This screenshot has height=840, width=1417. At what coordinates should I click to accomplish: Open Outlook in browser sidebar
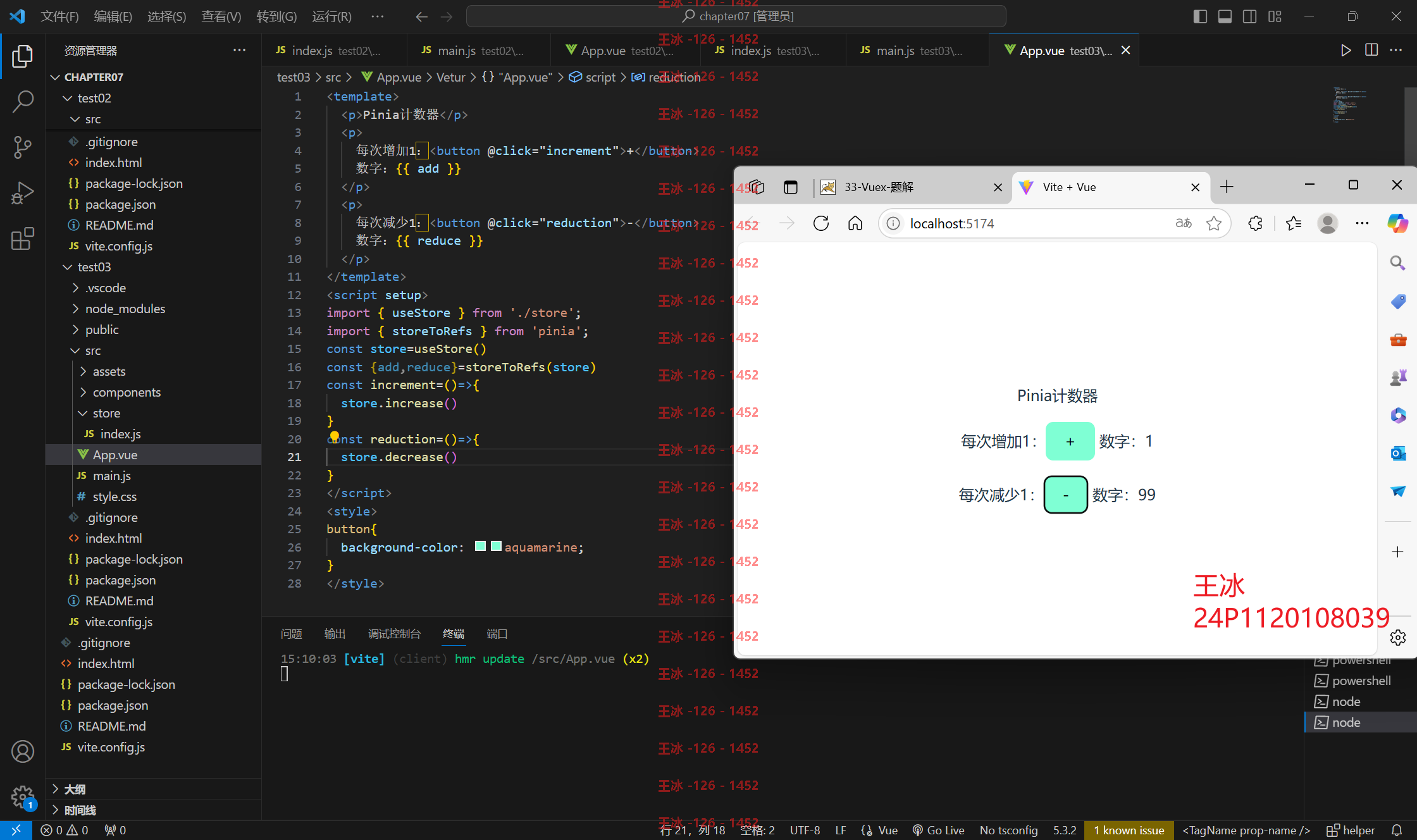(x=1397, y=453)
